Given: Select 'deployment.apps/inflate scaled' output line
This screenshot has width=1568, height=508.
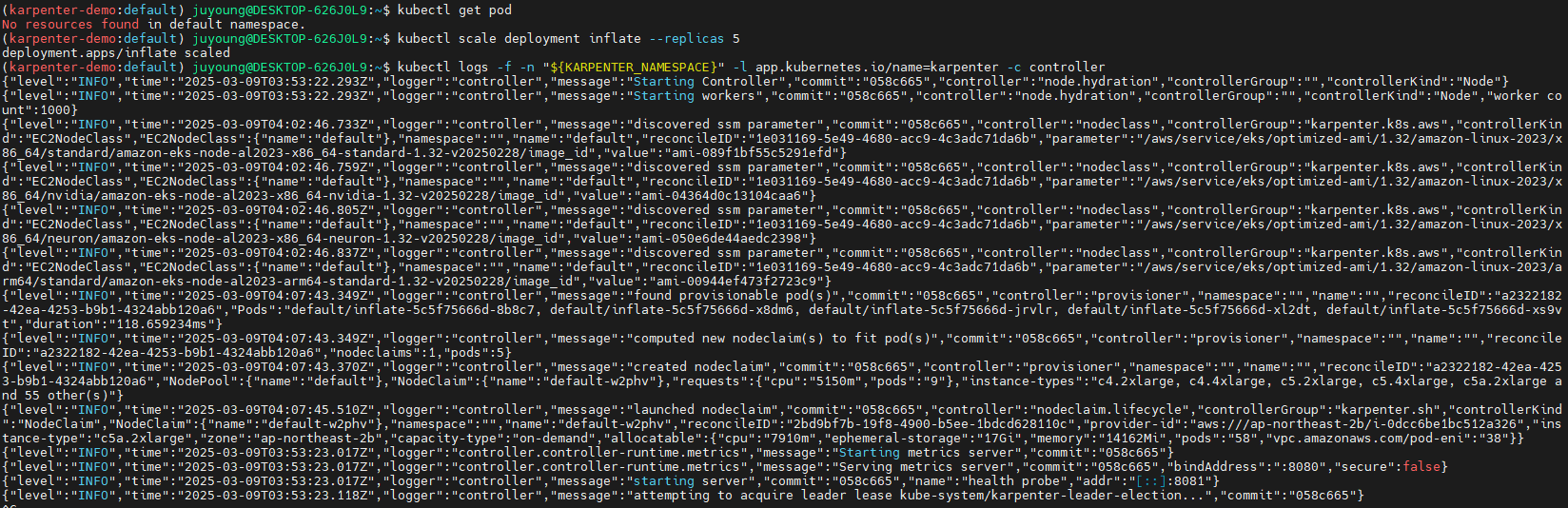Looking at the screenshot, I should pos(116,52).
